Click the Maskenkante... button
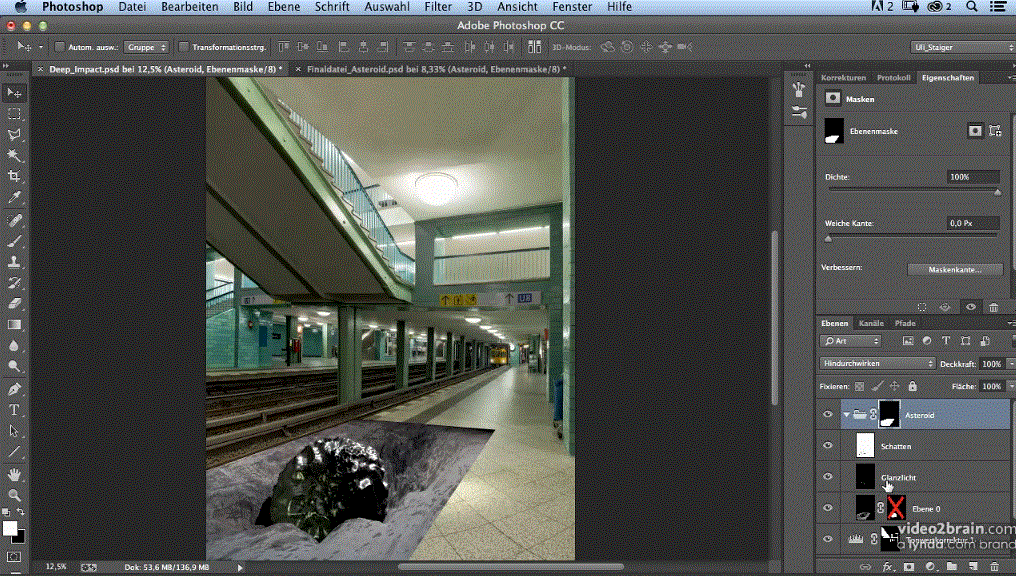 coord(954,270)
